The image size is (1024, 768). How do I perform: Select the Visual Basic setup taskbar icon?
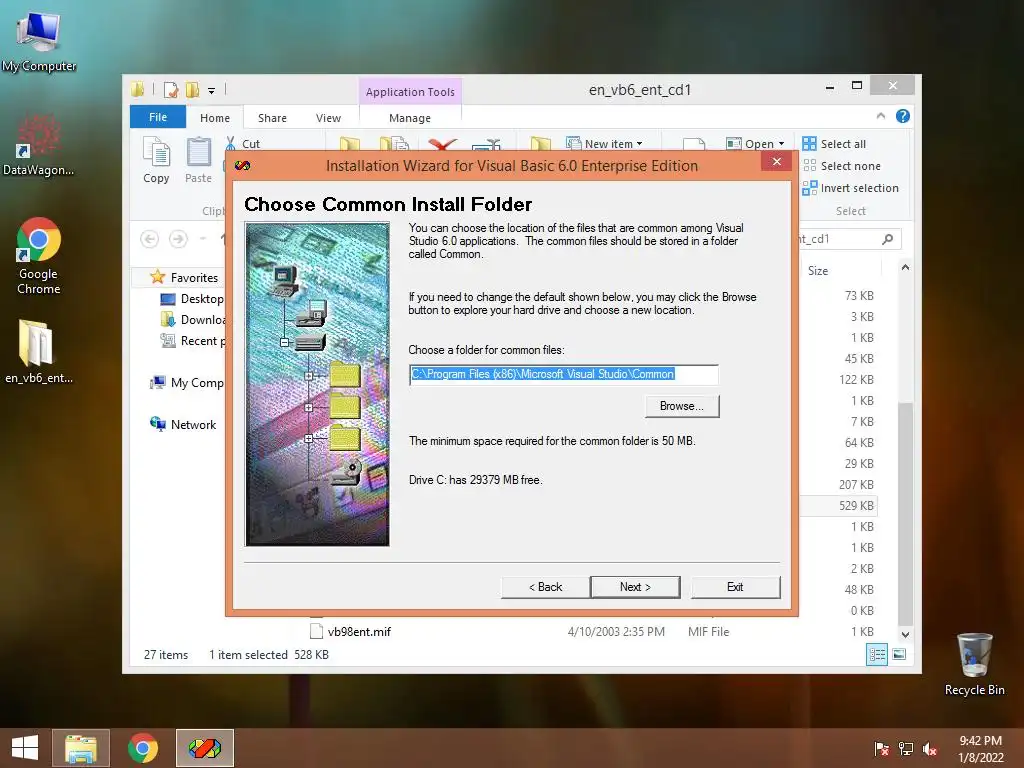click(x=204, y=748)
